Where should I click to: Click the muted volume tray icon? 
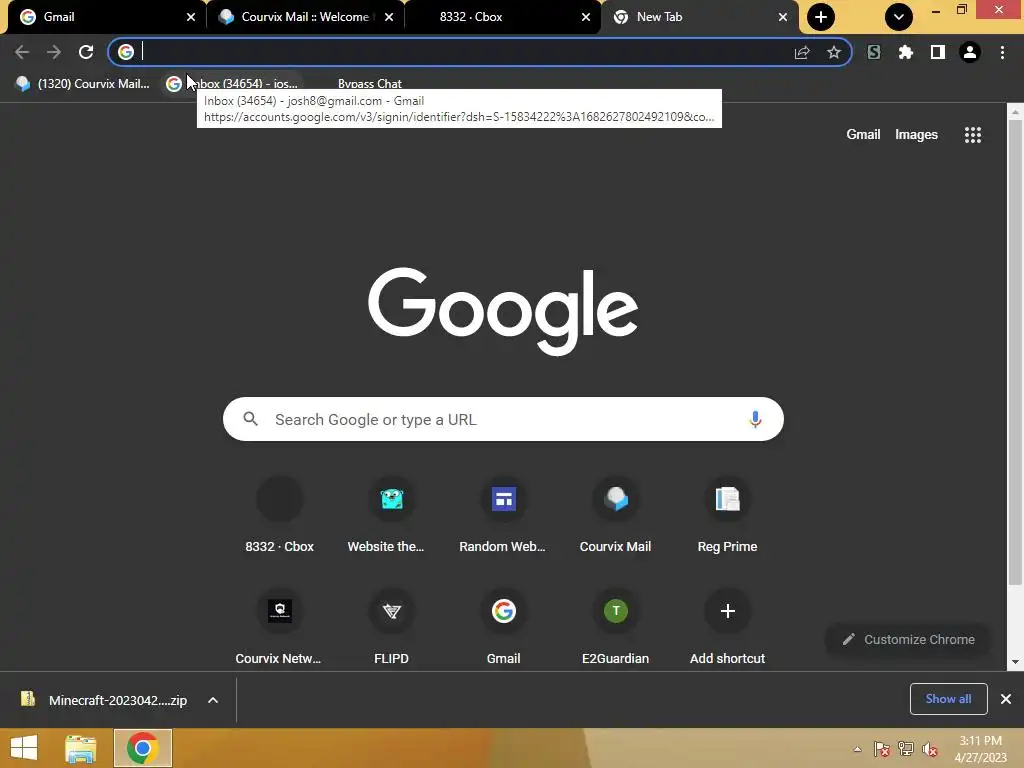point(930,749)
